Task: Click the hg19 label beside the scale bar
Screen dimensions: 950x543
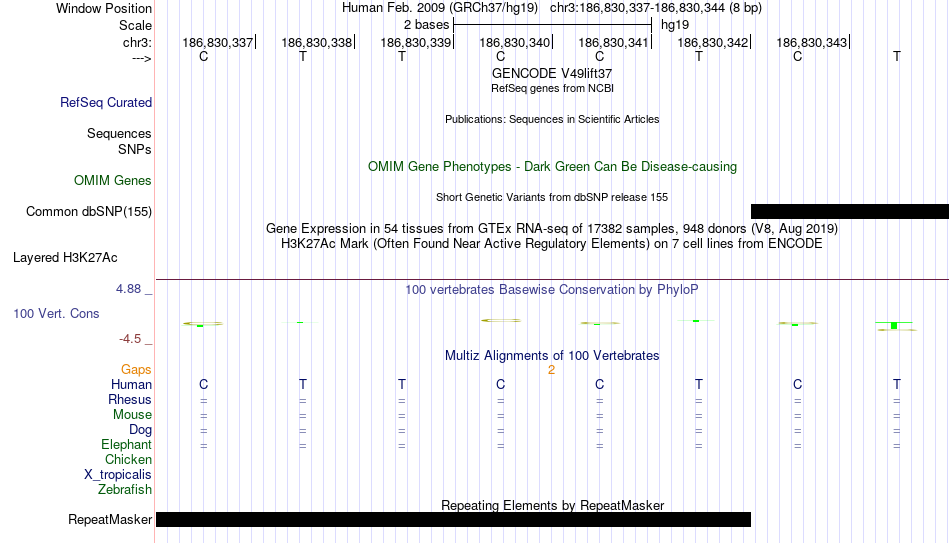Action: [675, 25]
